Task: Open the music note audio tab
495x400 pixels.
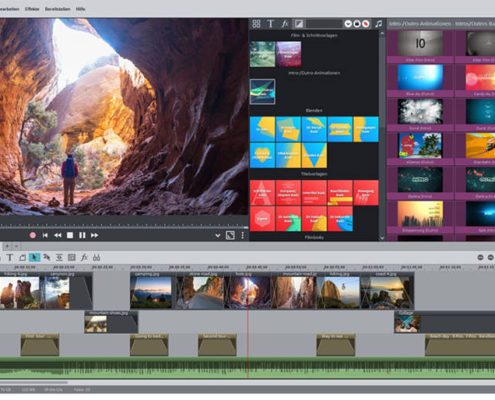Action: (379, 24)
